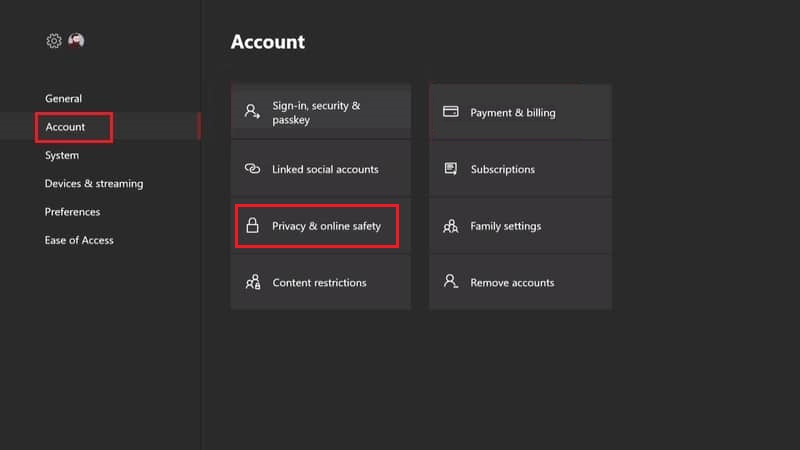Click the content restrictions people-lock icon

pyautogui.click(x=253, y=282)
